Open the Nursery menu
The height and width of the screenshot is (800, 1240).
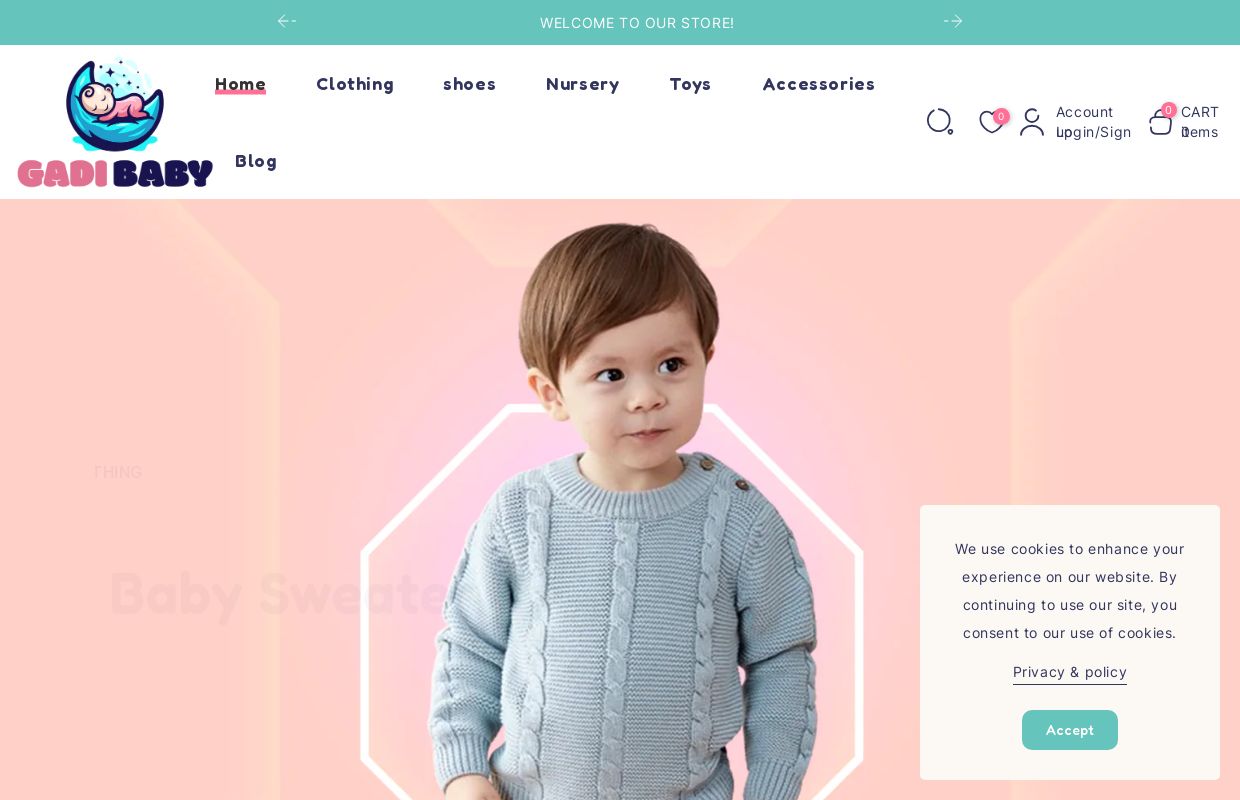[x=583, y=84]
